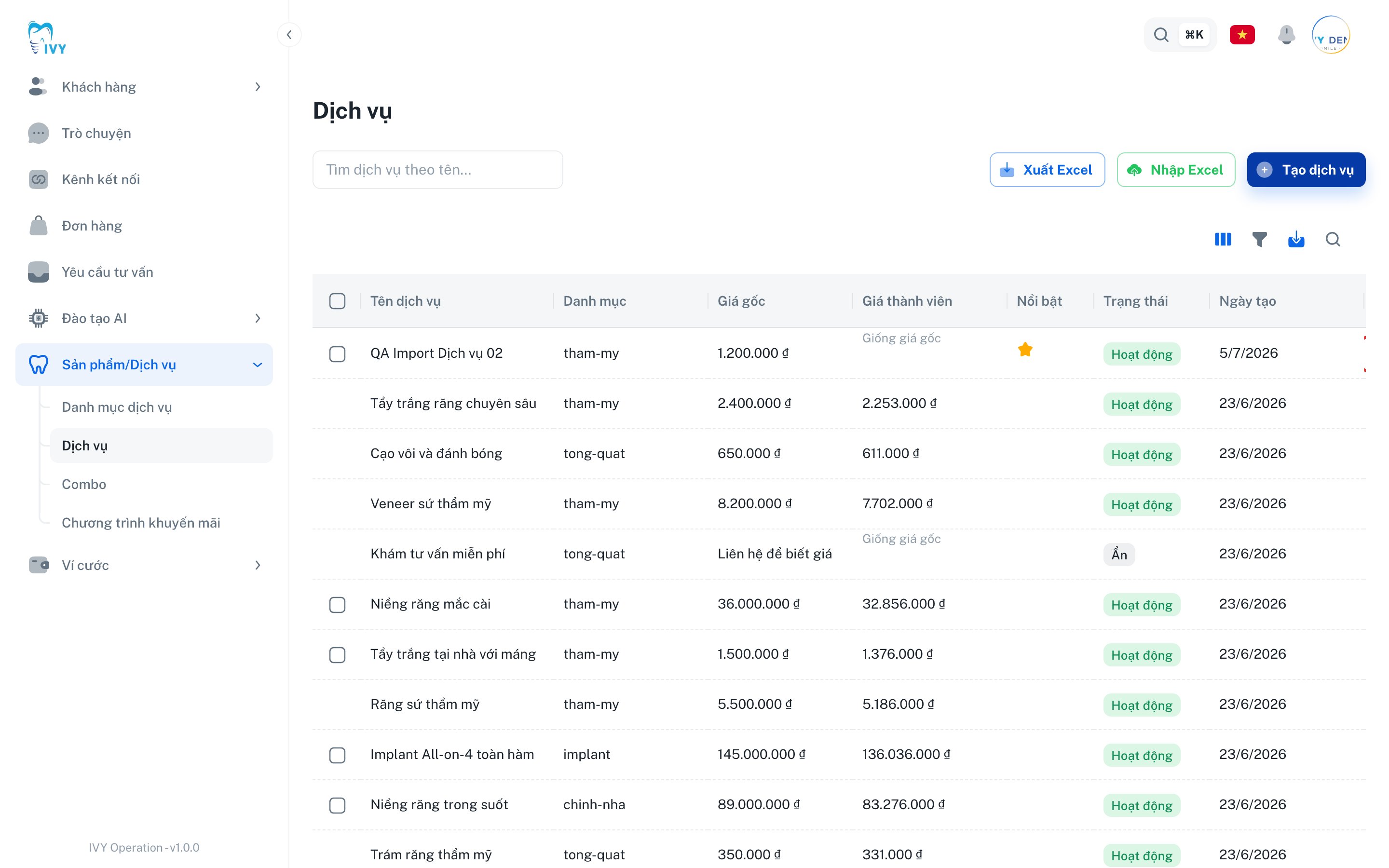The image size is (1389, 868).
Task: Click the Giá thành viên column header
Action: 907,301
